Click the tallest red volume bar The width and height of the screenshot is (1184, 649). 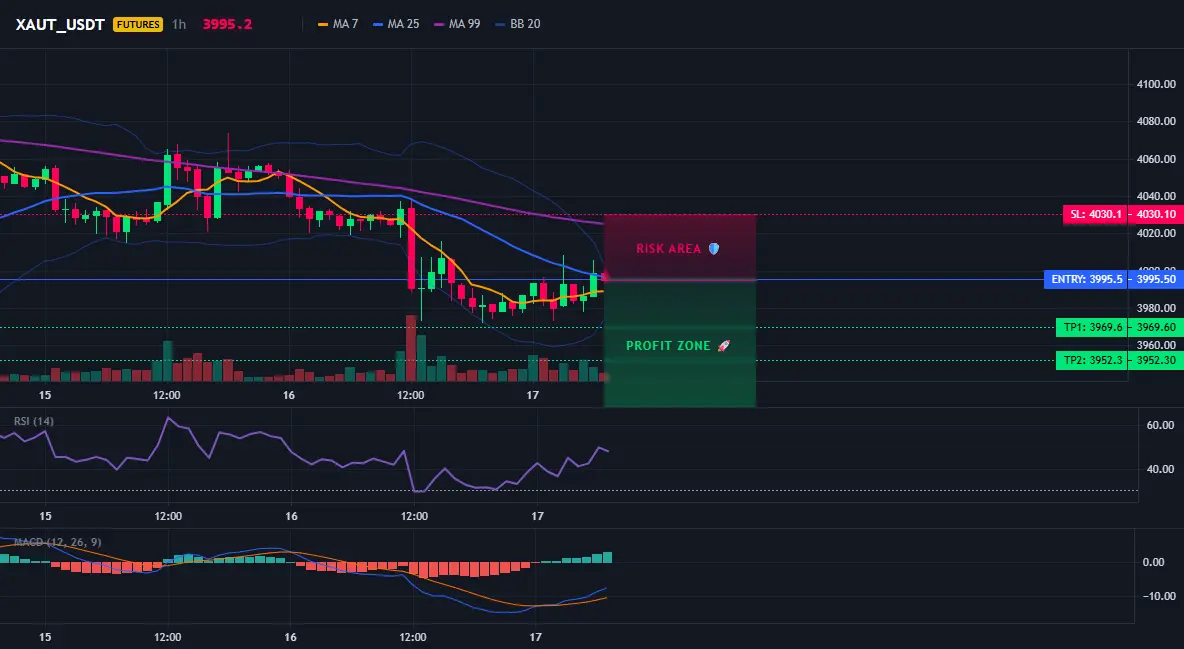[x=411, y=348]
